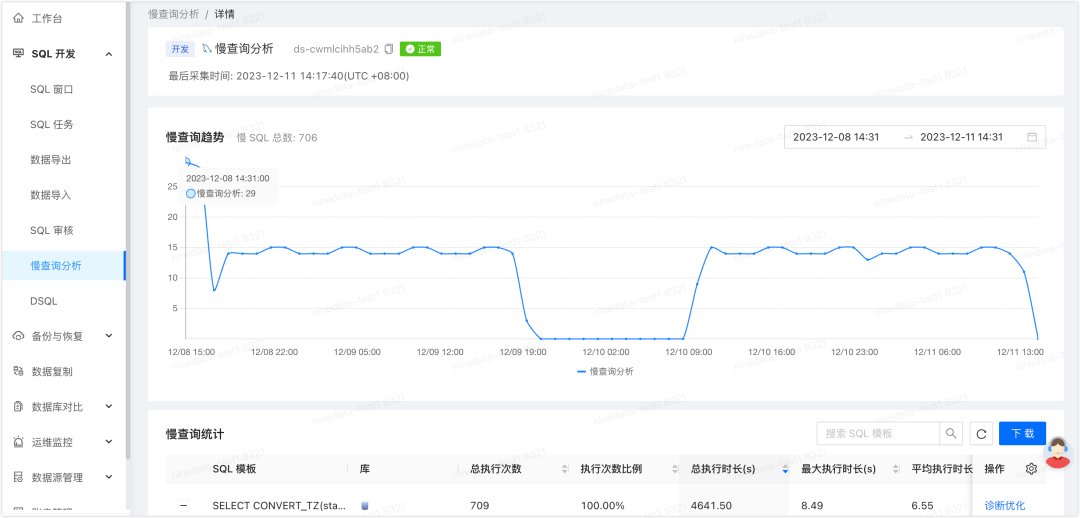The width and height of the screenshot is (1080, 518).
Task: Click the SQL 开发 monitor icon
Action: click(19, 54)
